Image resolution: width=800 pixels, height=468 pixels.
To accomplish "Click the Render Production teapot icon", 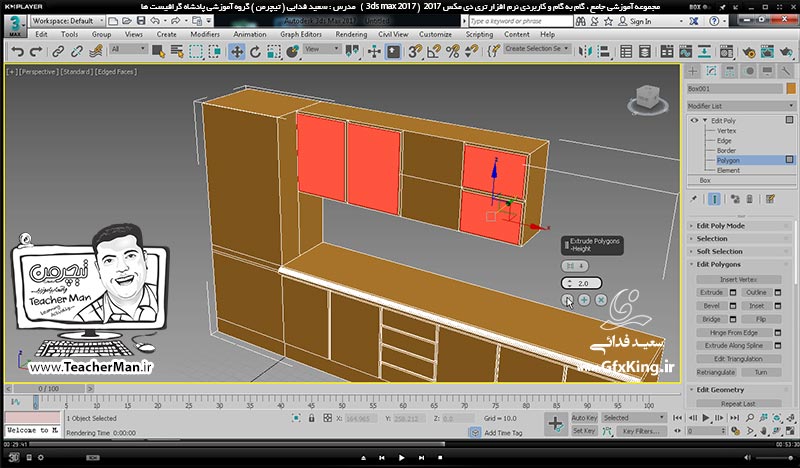I will click(x=786, y=52).
